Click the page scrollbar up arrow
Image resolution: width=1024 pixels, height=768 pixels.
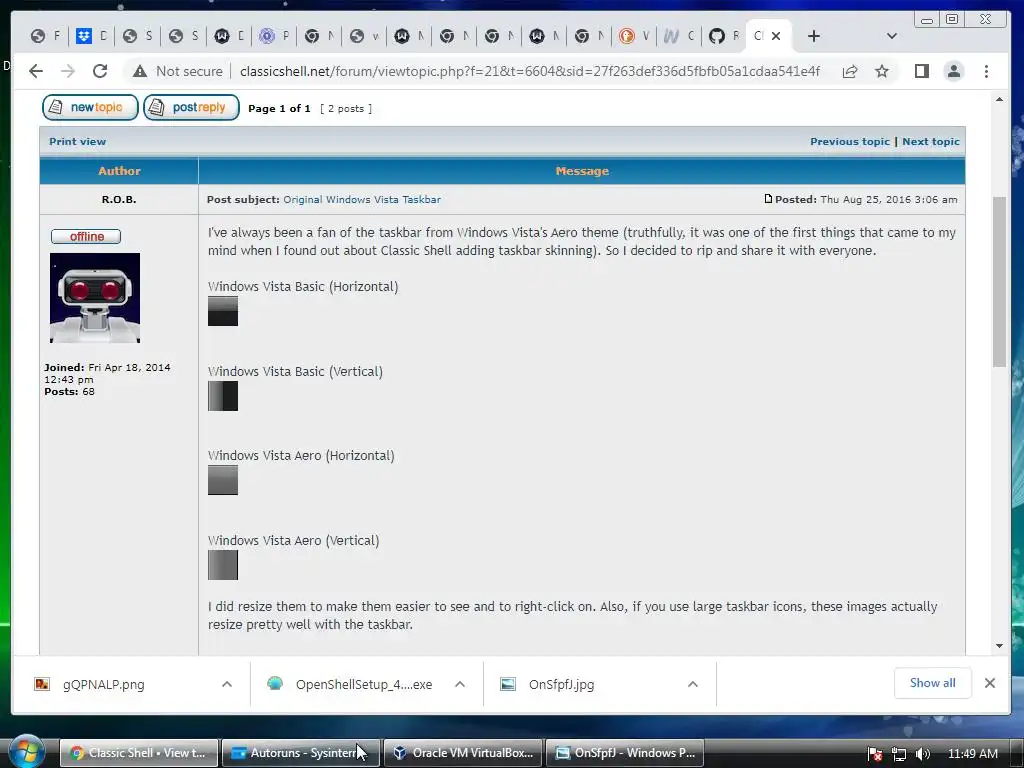coord(999,99)
